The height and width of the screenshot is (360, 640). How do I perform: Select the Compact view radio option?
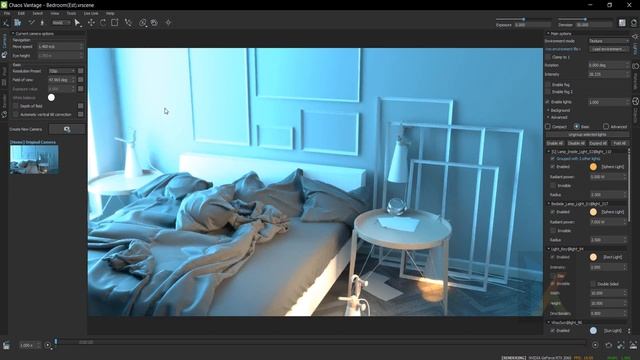(x=548, y=127)
